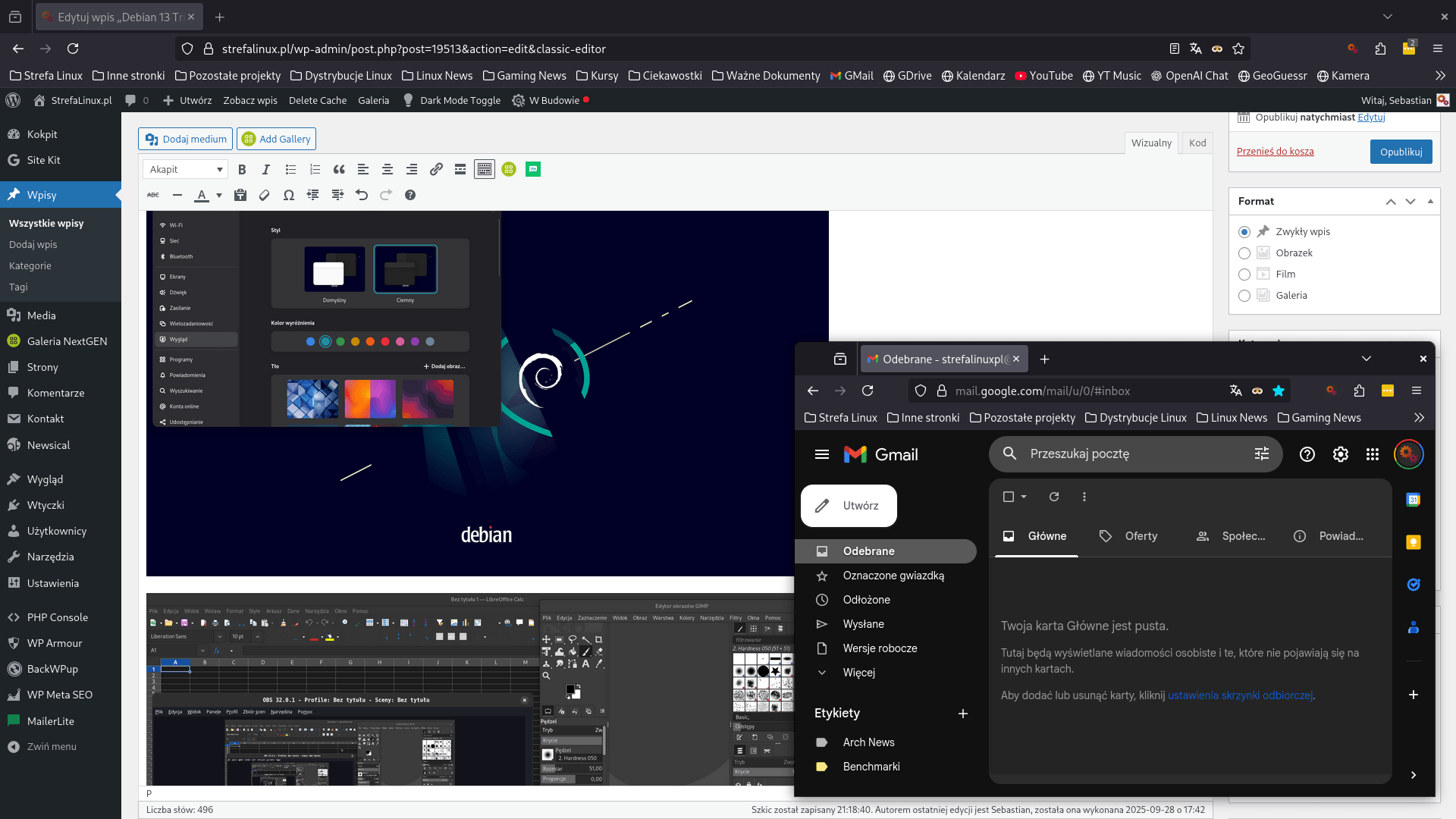Click Dodaj medium button

186,140
